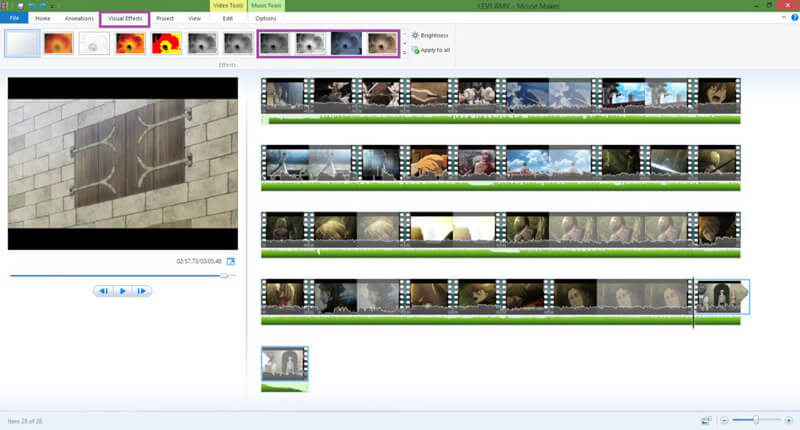This screenshot has width=800, height=430.
Task: Click the zoom in plus icon
Action: pos(788,420)
